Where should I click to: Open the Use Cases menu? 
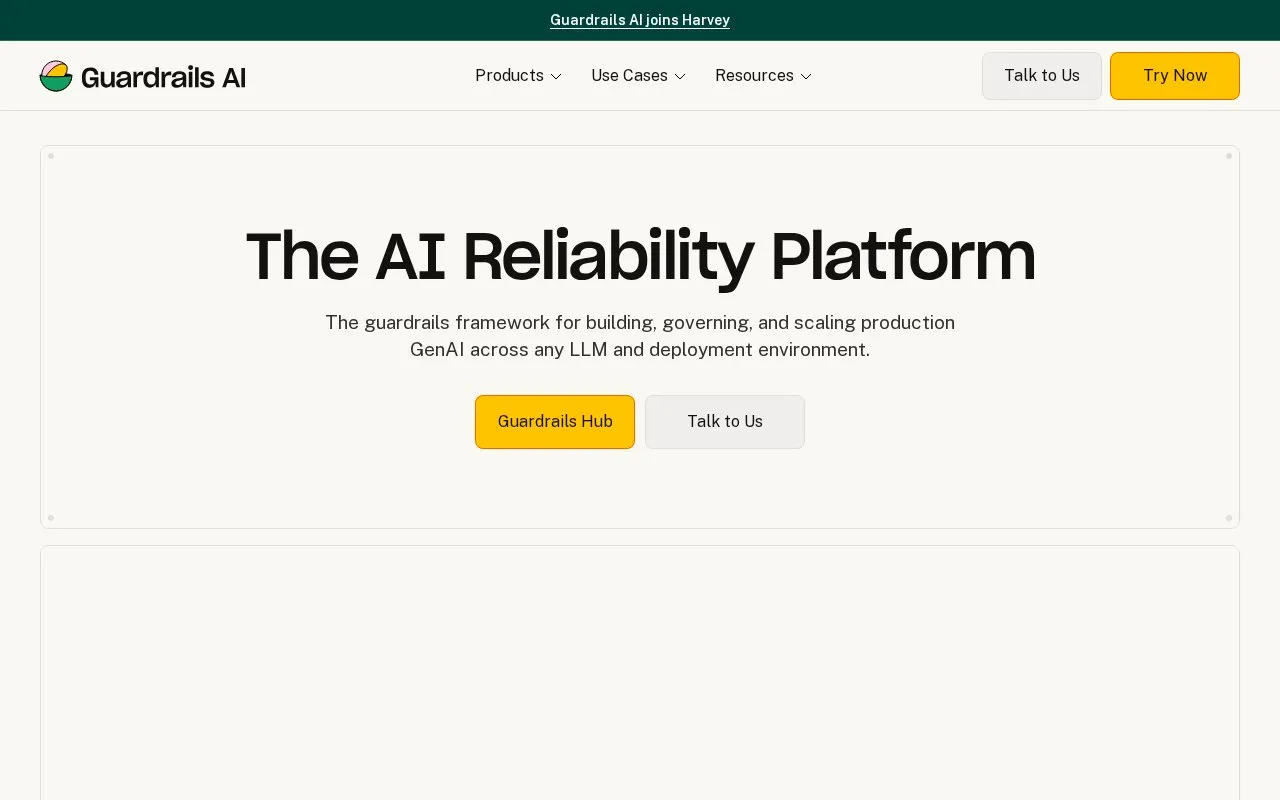638,76
